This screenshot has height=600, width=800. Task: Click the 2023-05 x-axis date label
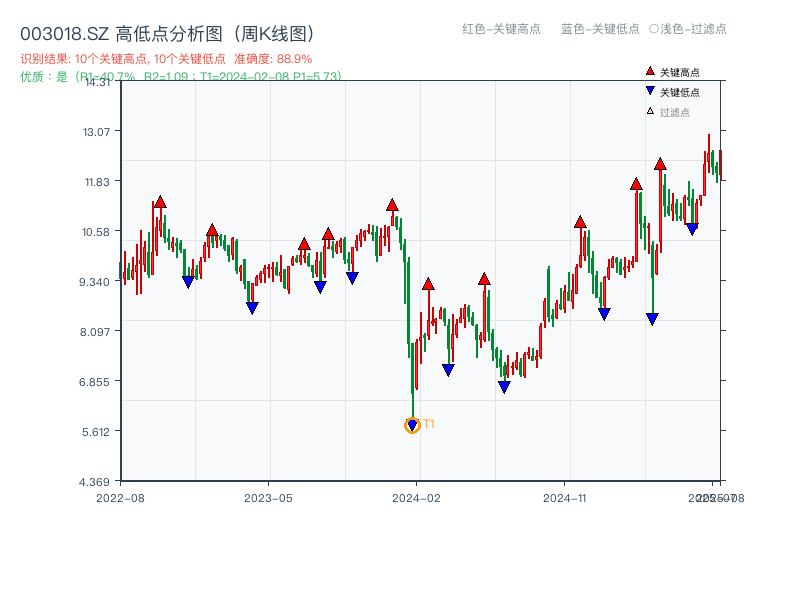(268, 498)
